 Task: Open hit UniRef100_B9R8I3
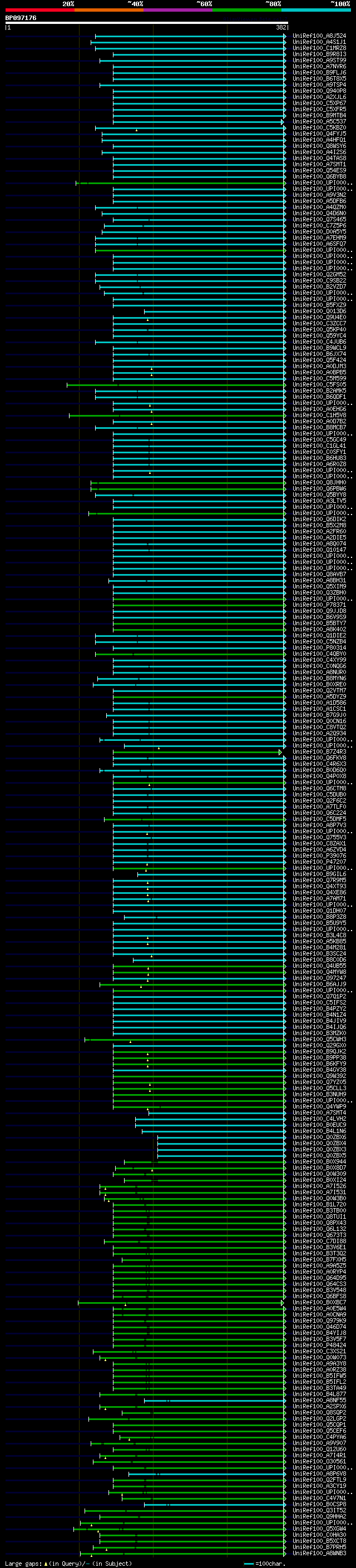pyautogui.click(x=319, y=54)
